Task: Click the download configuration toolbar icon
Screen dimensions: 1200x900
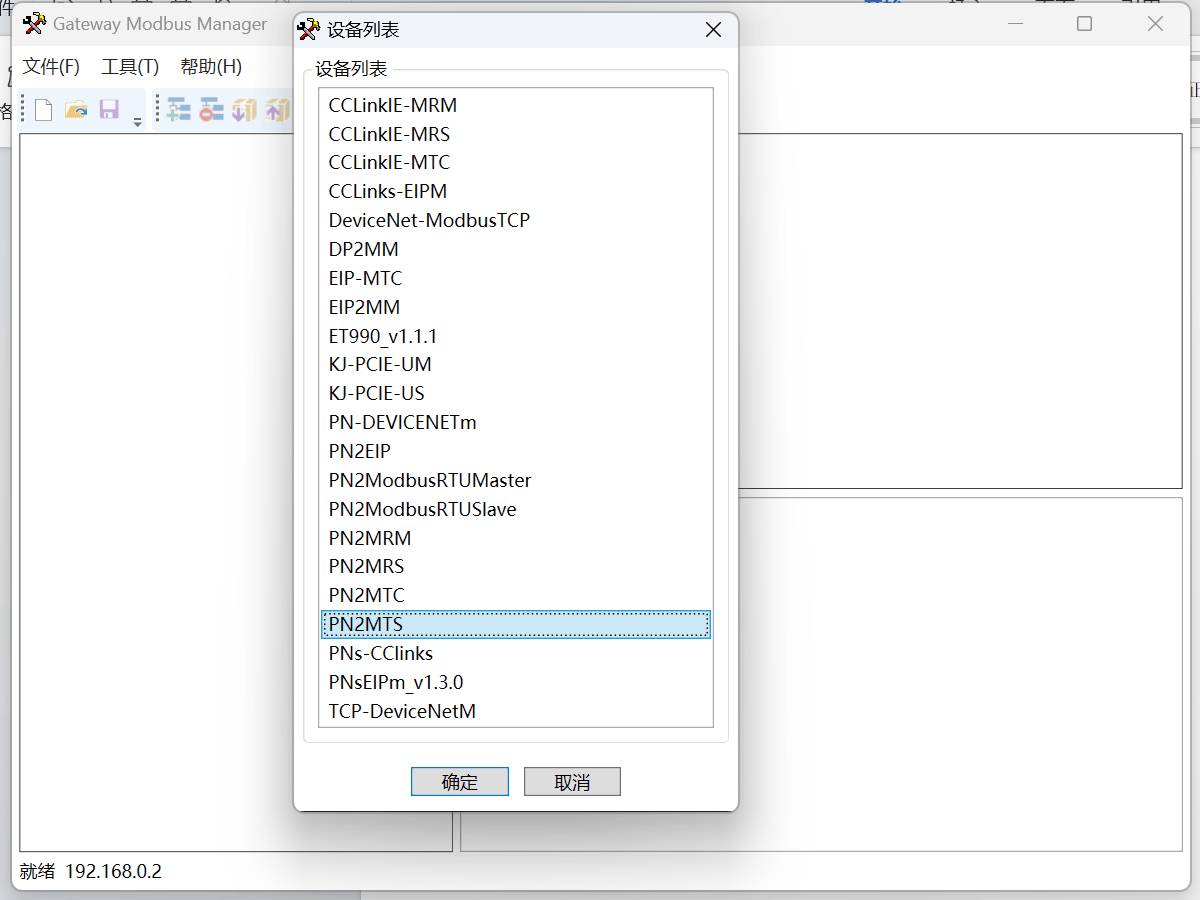Action: click(244, 110)
